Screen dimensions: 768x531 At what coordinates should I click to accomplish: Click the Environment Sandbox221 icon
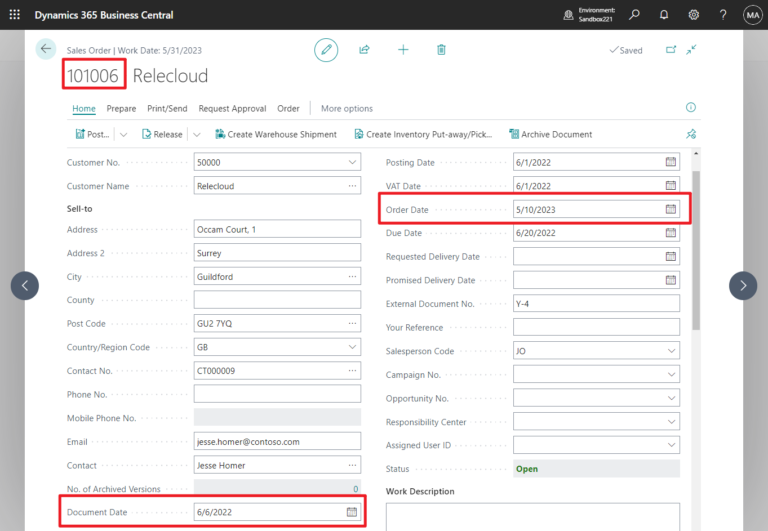568,15
